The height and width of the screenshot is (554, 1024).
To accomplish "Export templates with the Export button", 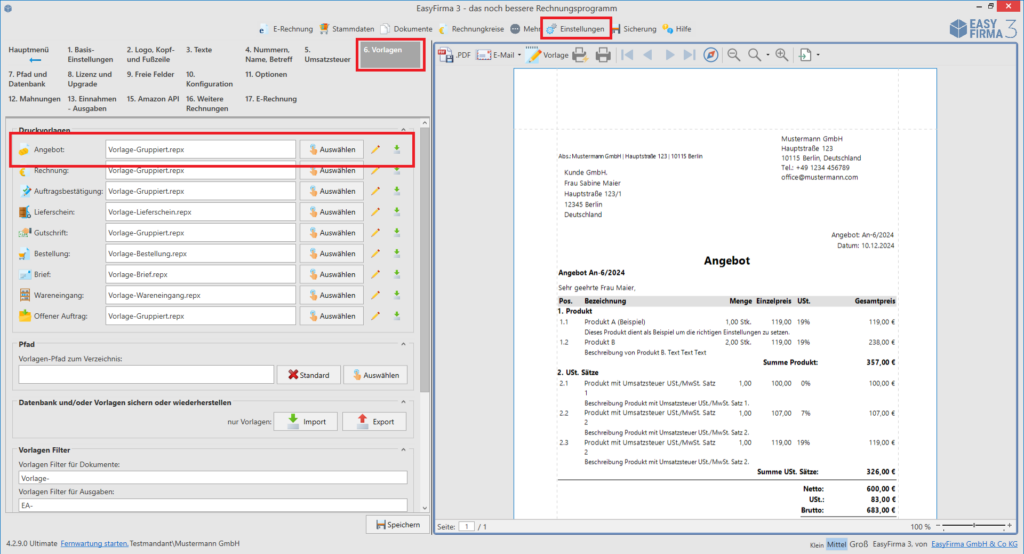I will 374,421.
